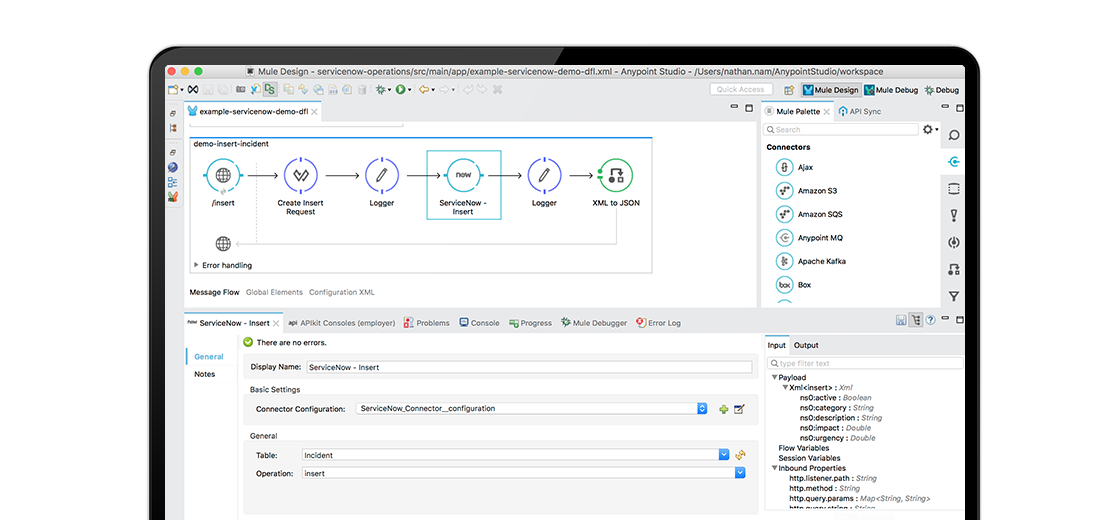Select the Logger node before XML to JSON
Image resolution: width=1120 pixels, height=520 pixels.
tap(544, 175)
